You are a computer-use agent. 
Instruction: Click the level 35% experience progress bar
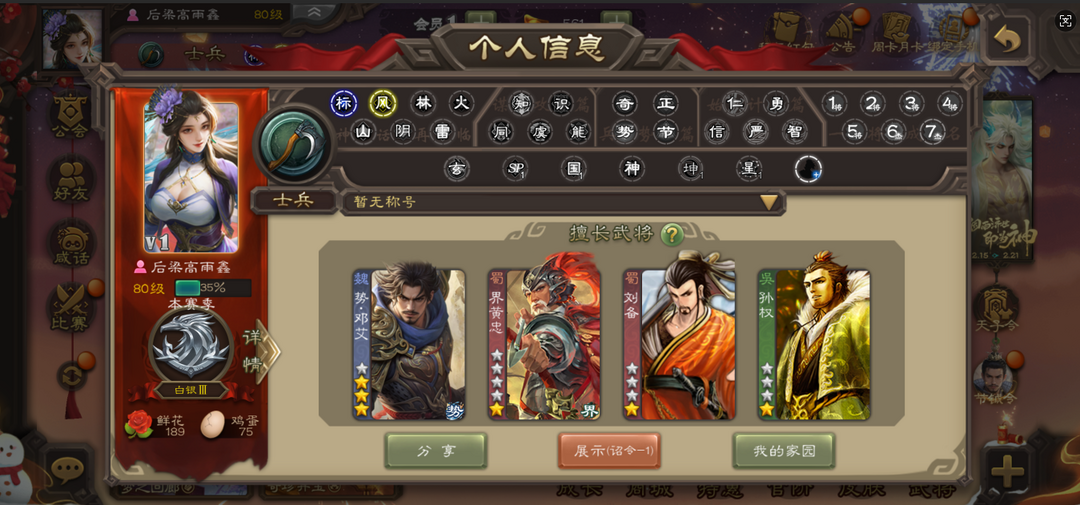coord(213,288)
